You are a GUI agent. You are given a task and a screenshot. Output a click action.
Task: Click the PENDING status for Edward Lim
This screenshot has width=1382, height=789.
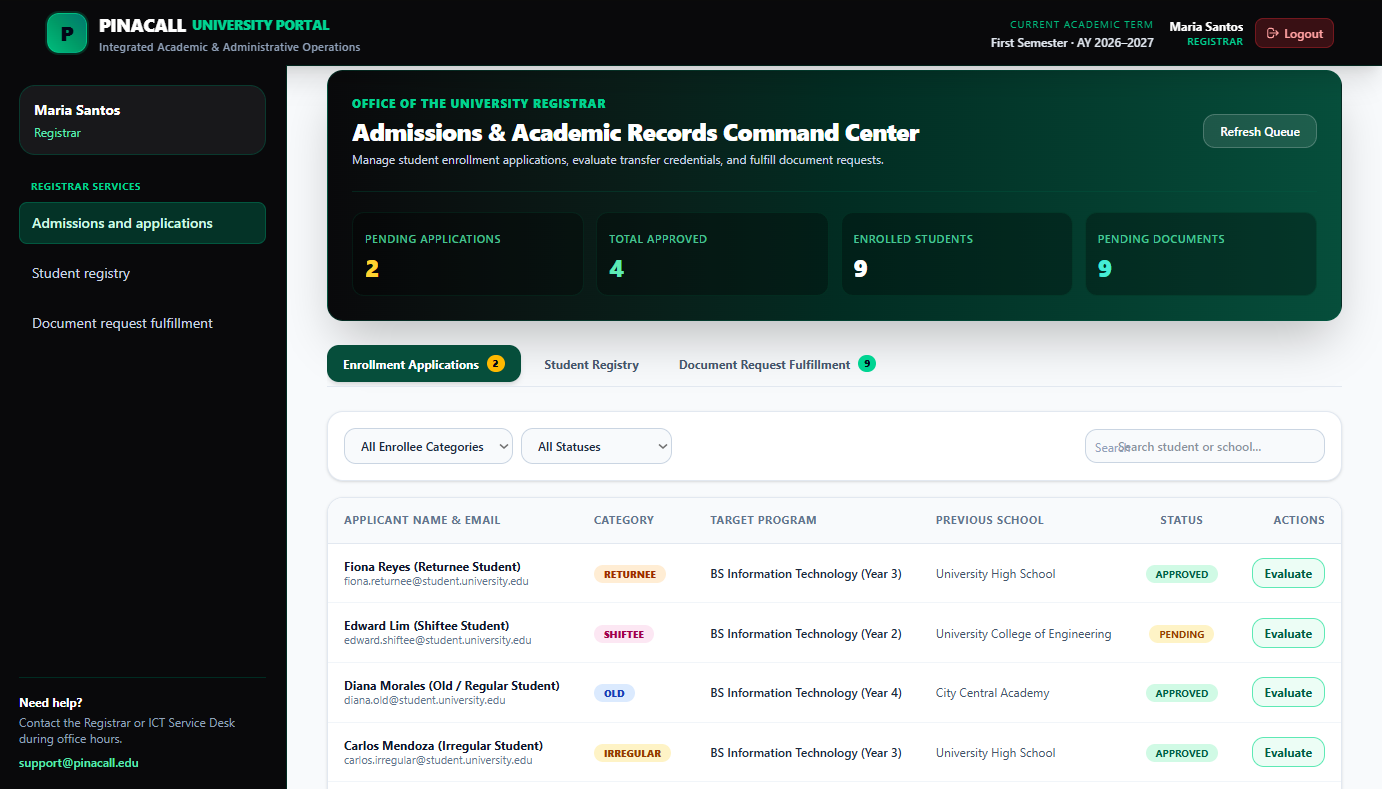coord(1181,634)
